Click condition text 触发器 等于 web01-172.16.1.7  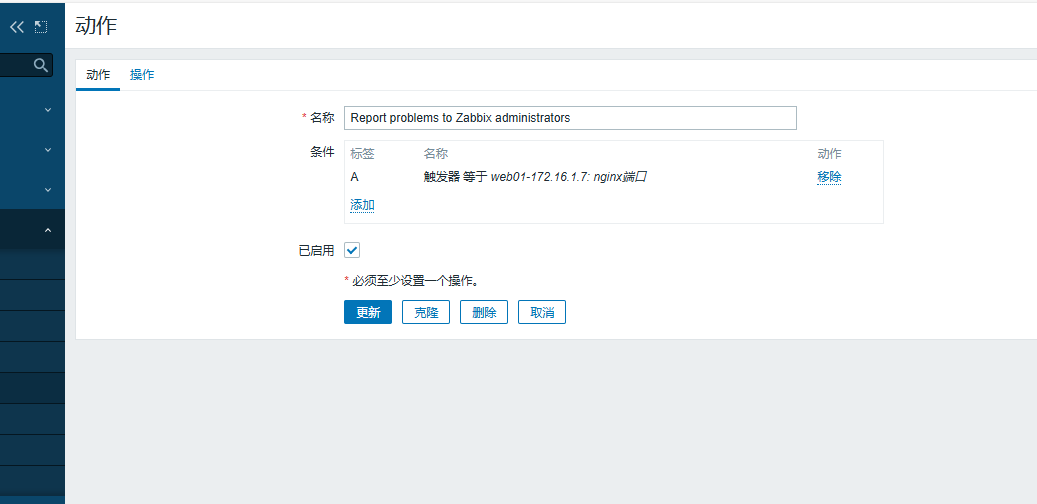click(535, 177)
